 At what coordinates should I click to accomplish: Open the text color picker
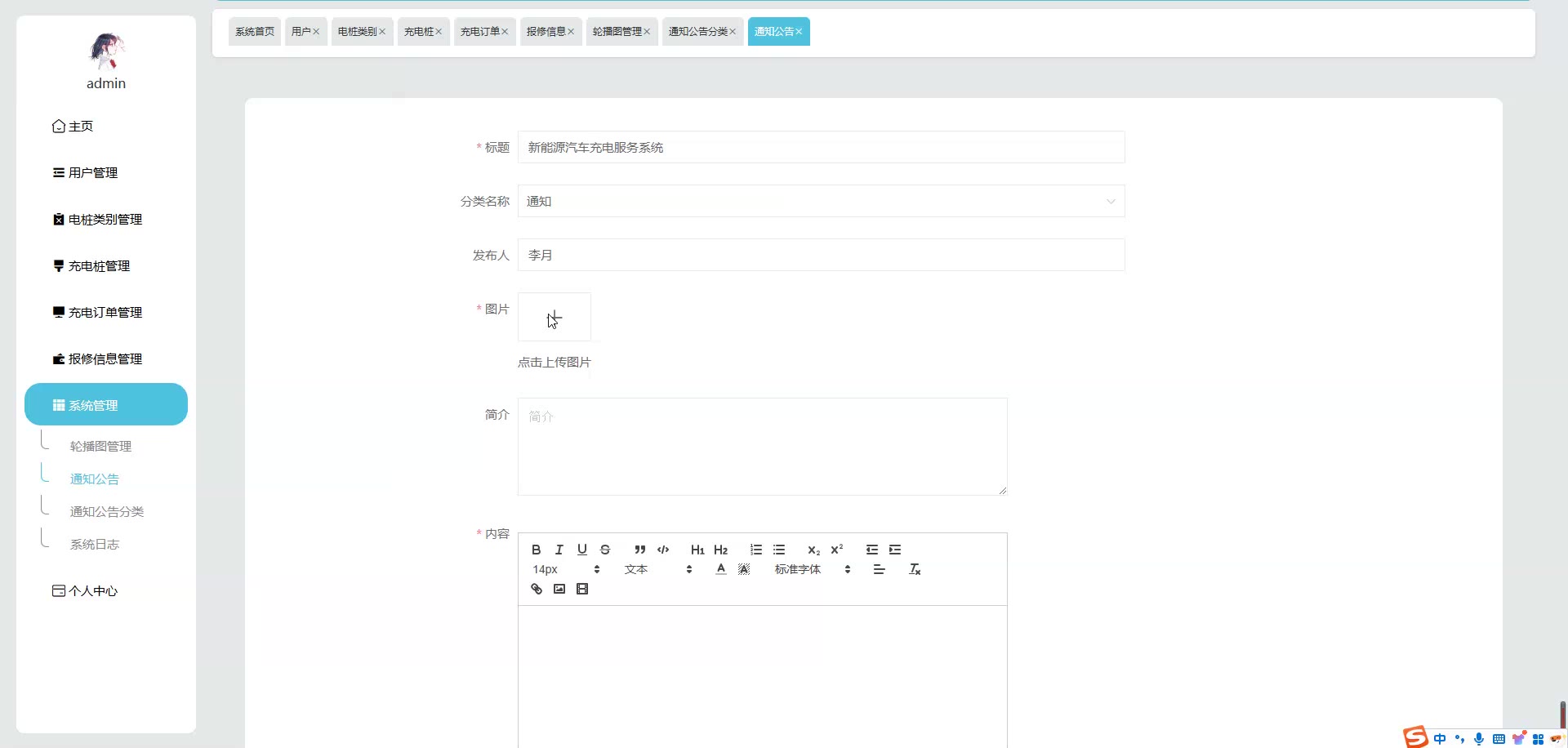(x=720, y=569)
